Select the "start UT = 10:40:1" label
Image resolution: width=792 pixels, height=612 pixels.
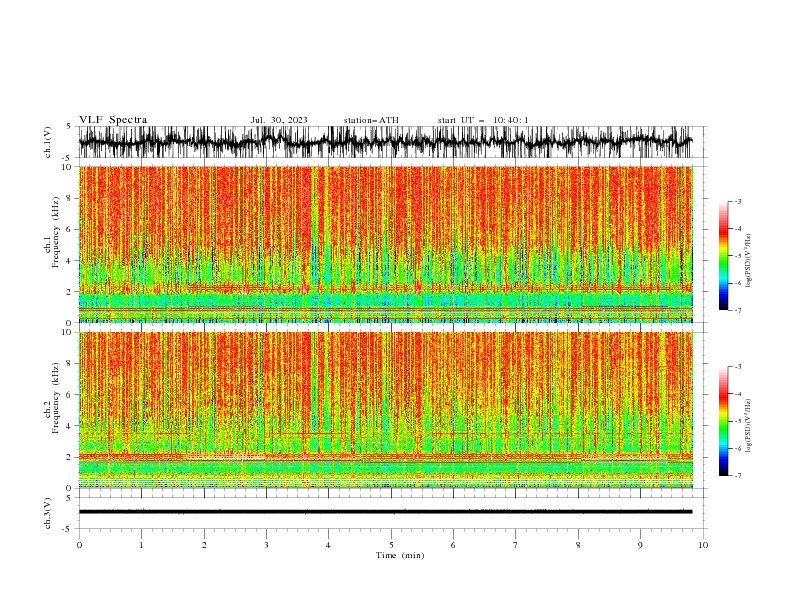click(x=483, y=120)
